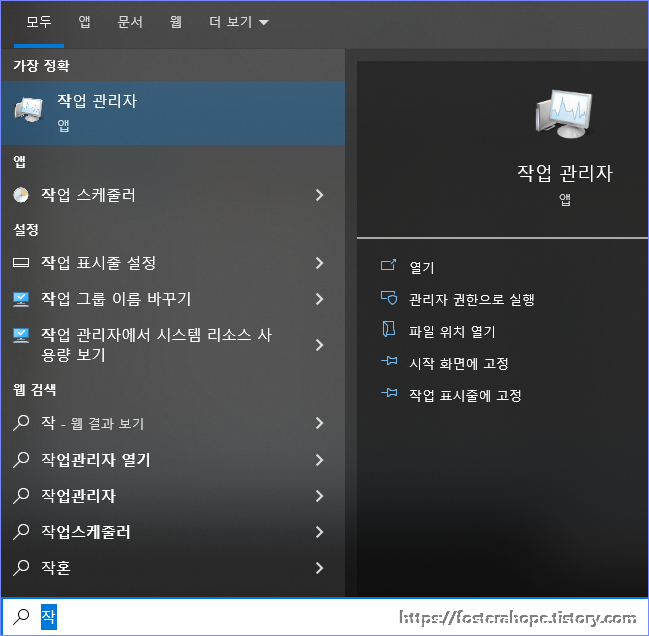Screen dimensions: 649x636
Task: Open the 작업 표시줄 설정 result
Action: point(173,263)
